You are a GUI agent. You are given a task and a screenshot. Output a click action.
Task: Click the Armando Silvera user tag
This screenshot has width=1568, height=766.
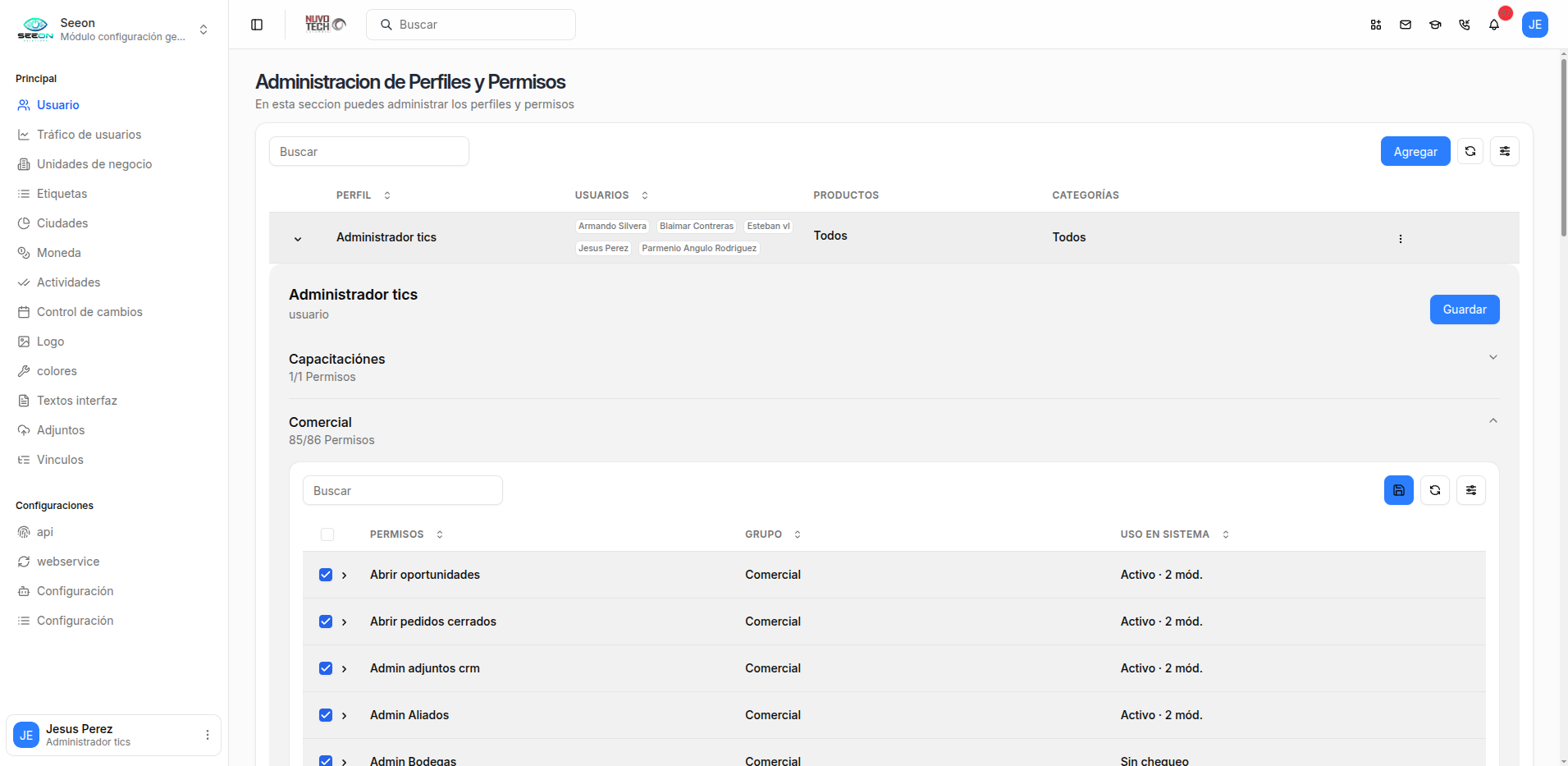(612, 226)
